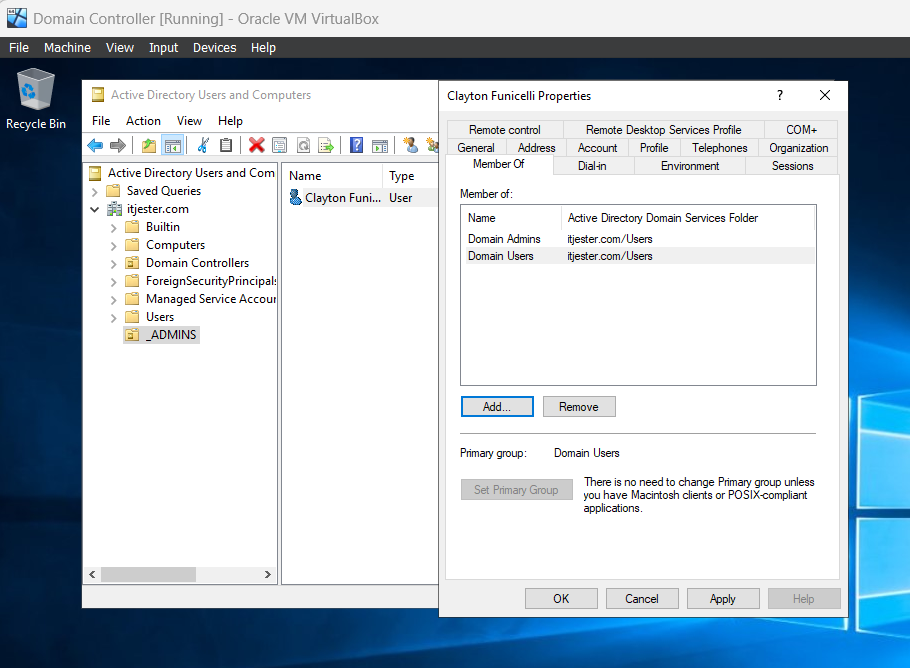Switch to the General tab
910x668 pixels.
pyautogui.click(x=476, y=148)
